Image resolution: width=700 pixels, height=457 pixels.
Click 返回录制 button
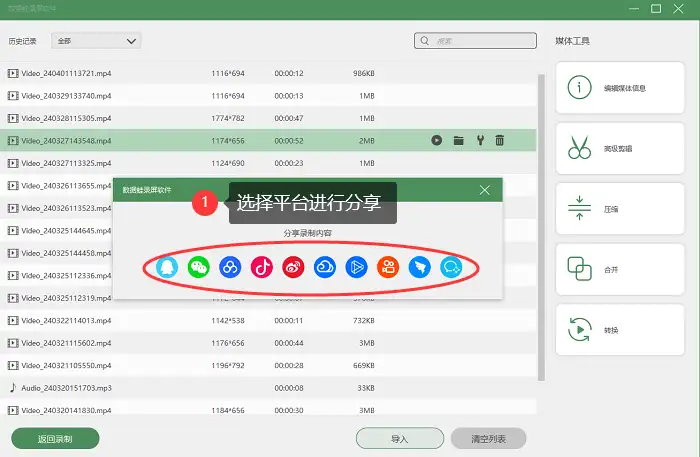tap(55, 439)
